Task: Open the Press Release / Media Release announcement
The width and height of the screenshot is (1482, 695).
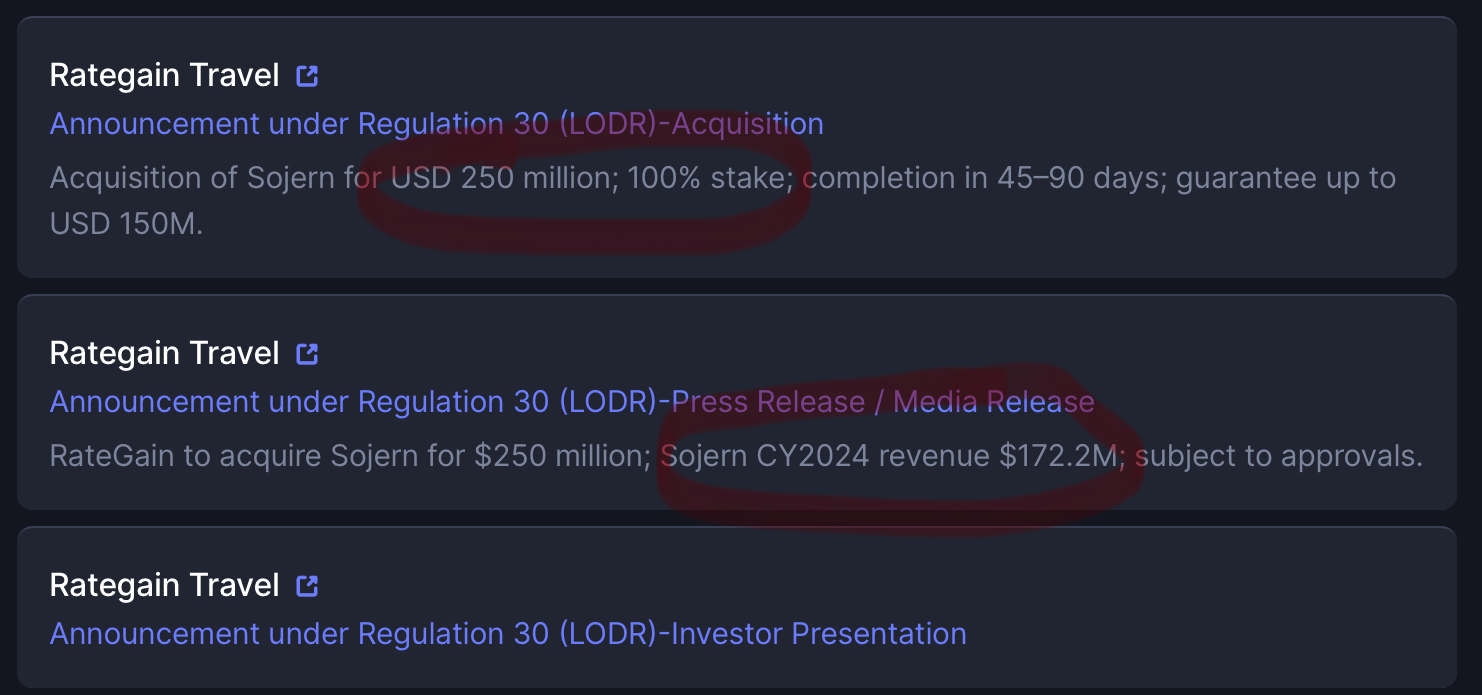Action: tap(572, 402)
